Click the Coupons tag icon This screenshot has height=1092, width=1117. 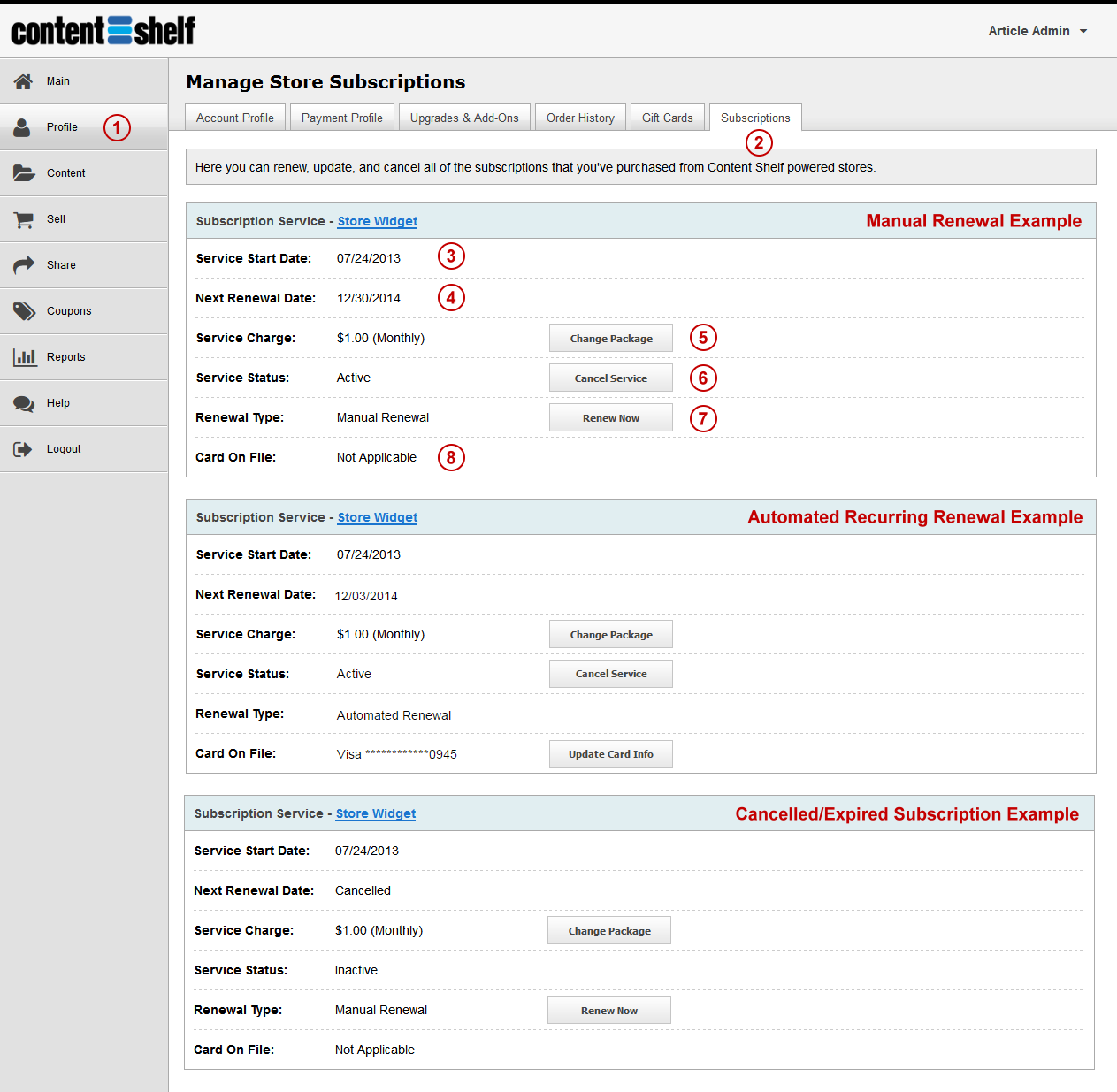24,311
